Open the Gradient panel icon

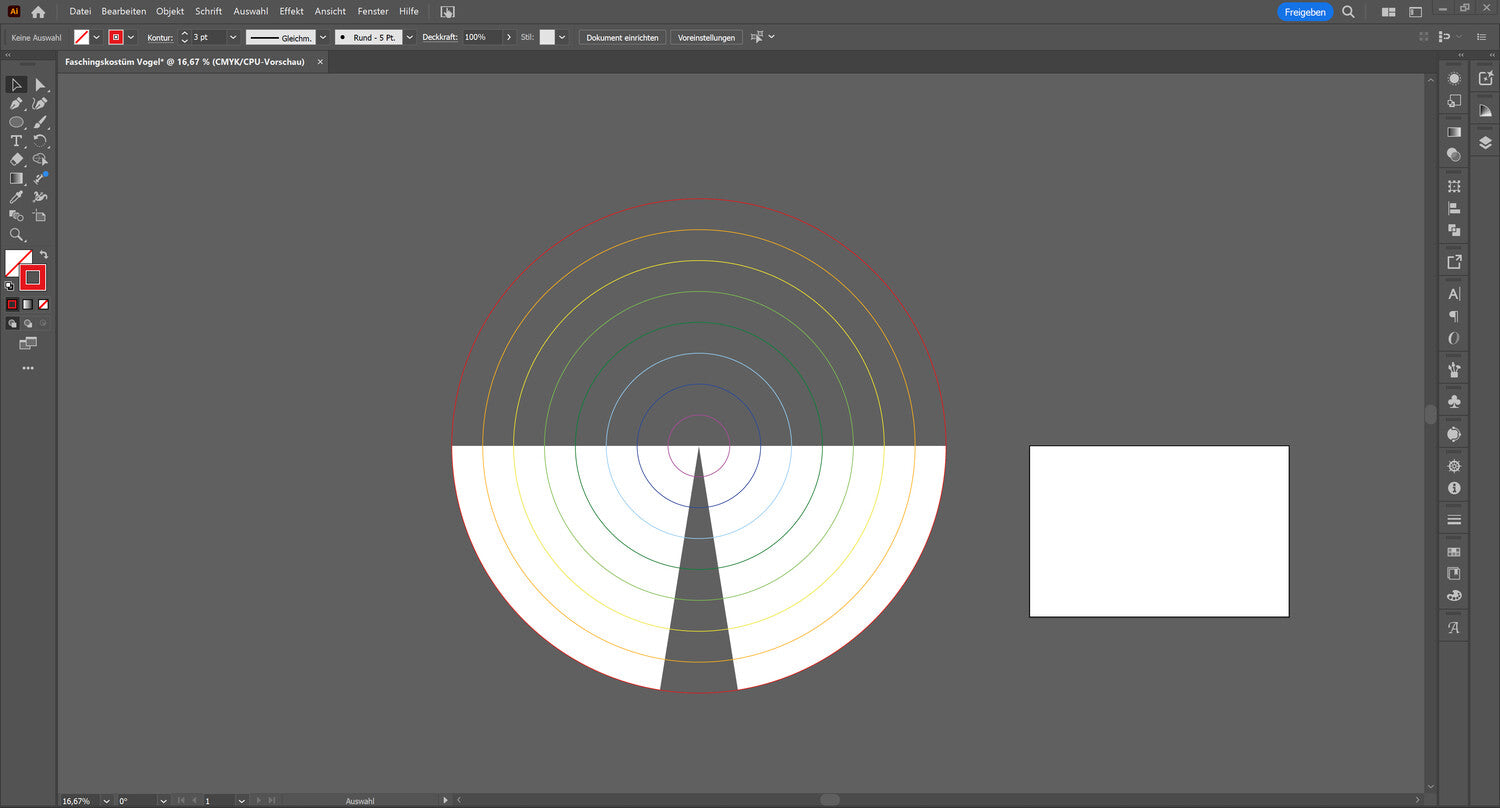click(x=1454, y=131)
